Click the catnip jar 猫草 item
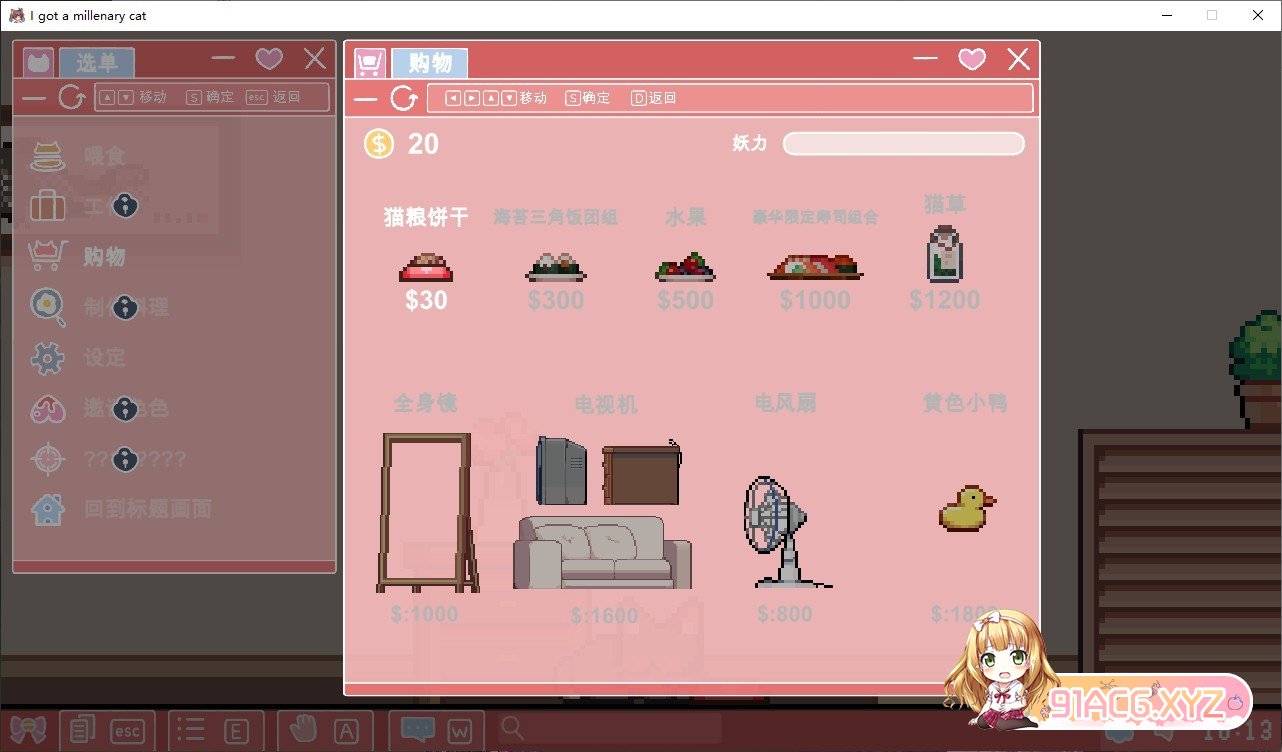1282x752 pixels. point(944,254)
